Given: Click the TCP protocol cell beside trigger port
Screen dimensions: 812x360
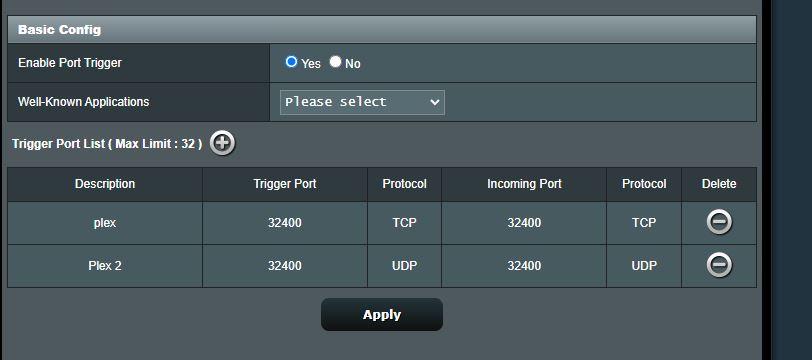Looking at the screenshot, I should click(404, 223).
